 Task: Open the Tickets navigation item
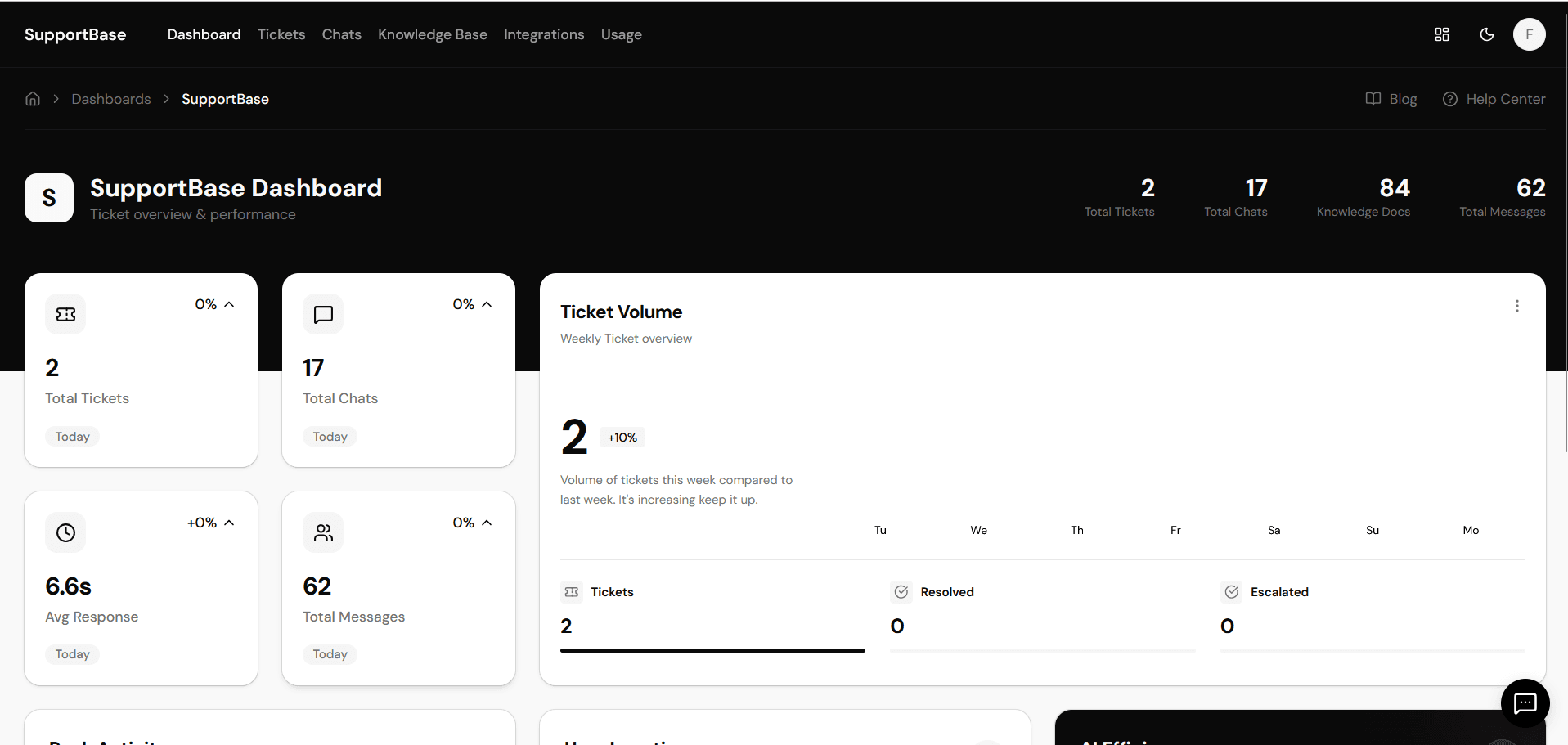tap(281, 34)
